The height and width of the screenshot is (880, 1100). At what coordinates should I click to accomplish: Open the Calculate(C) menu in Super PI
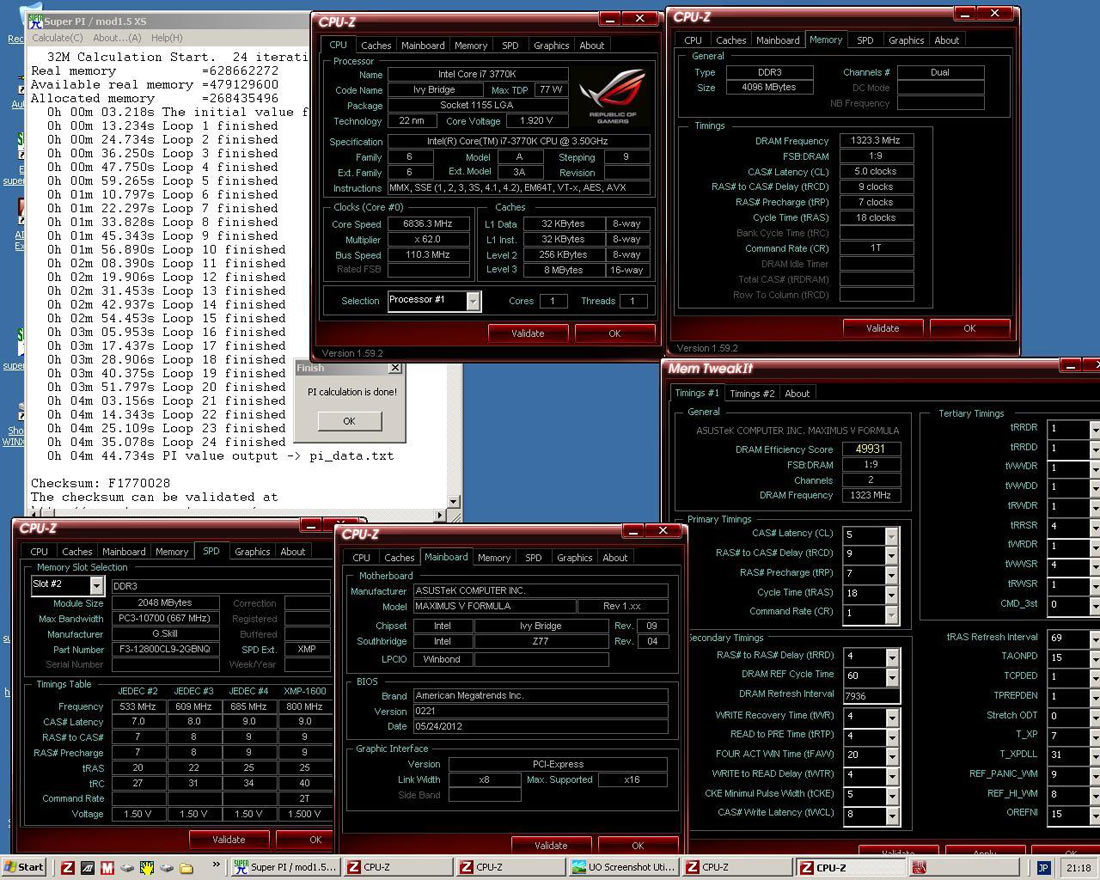(x=57, y=38)
